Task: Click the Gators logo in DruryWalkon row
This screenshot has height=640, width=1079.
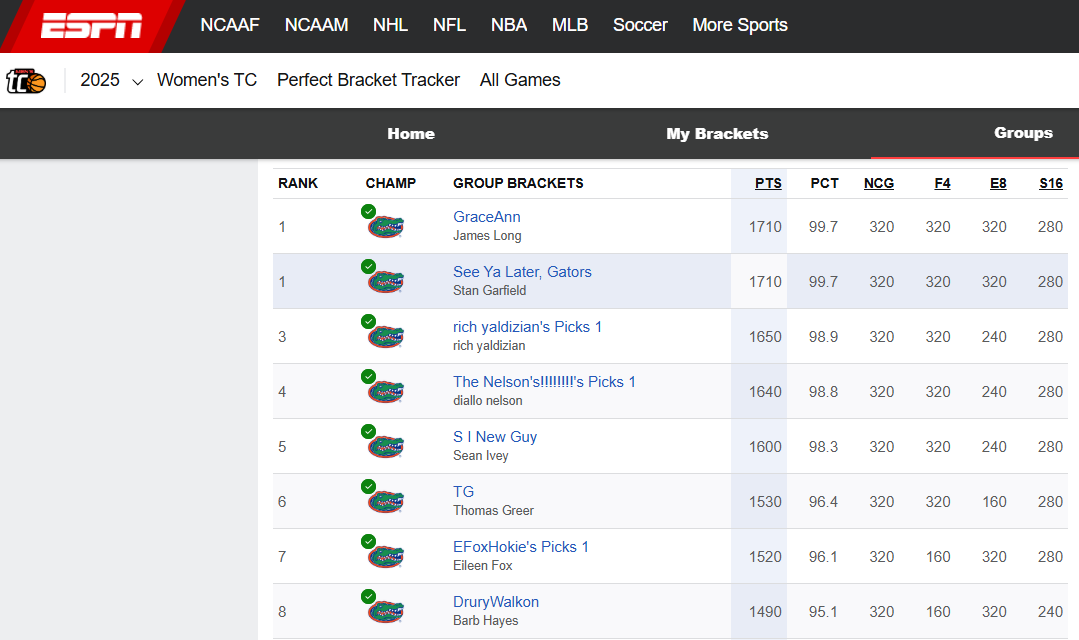Action: click(385, 612)
